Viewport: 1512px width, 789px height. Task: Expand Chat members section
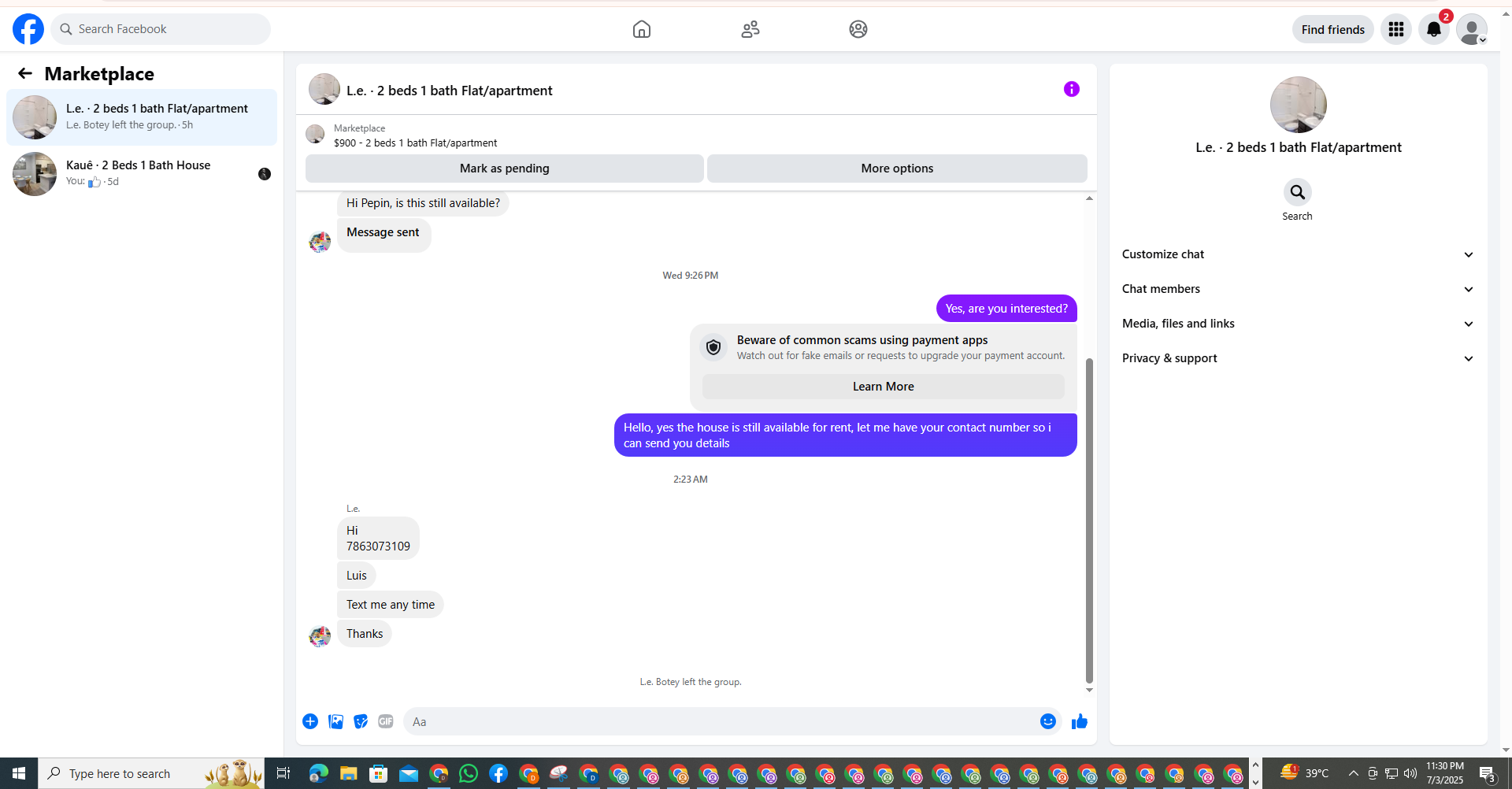[1297, 289]
